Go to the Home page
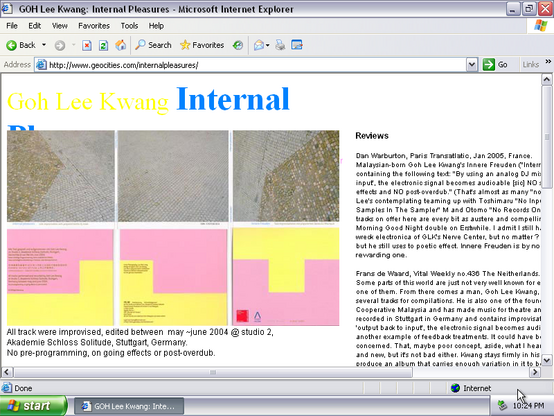 [120, 45]
